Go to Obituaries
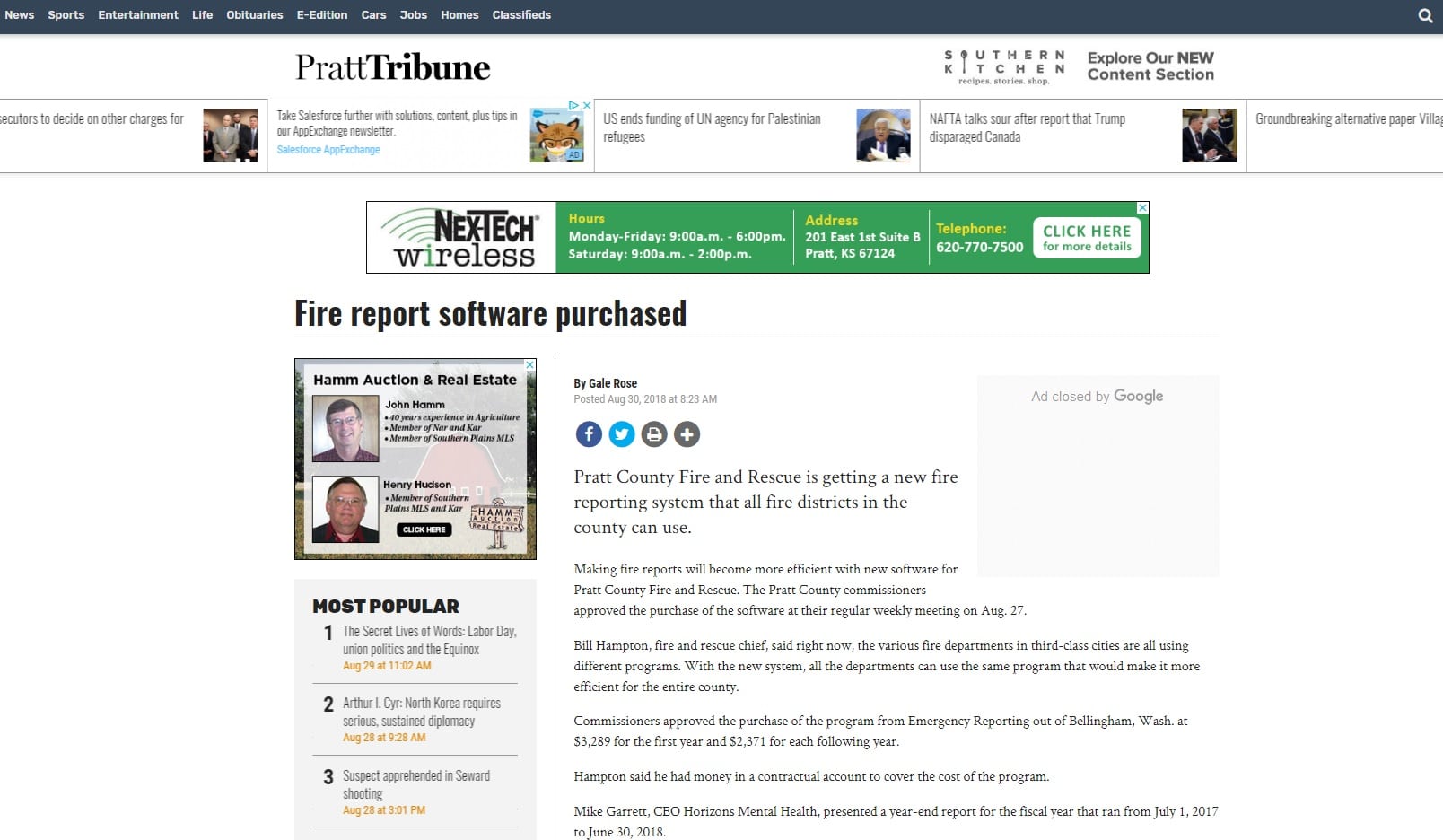 pos(255,15)
